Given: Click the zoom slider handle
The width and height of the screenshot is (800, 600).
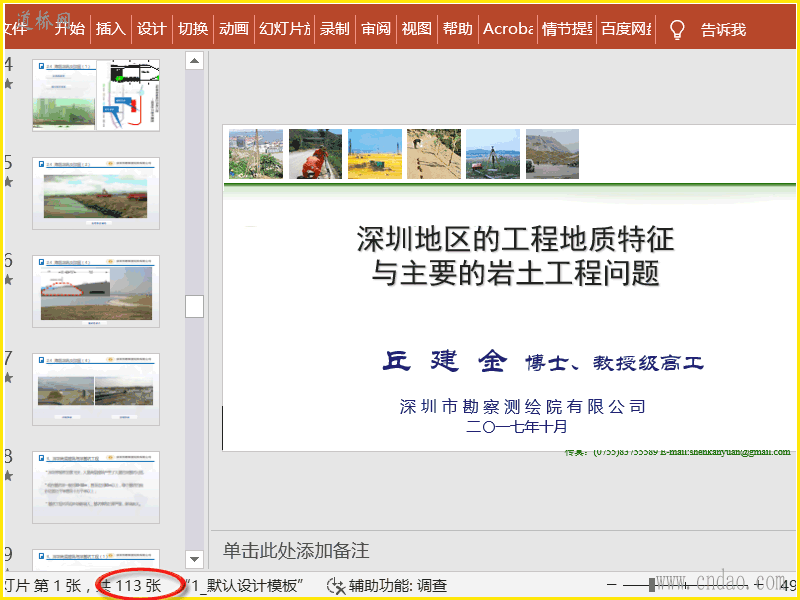Looking at the screenshot, I should coord(652,585).
